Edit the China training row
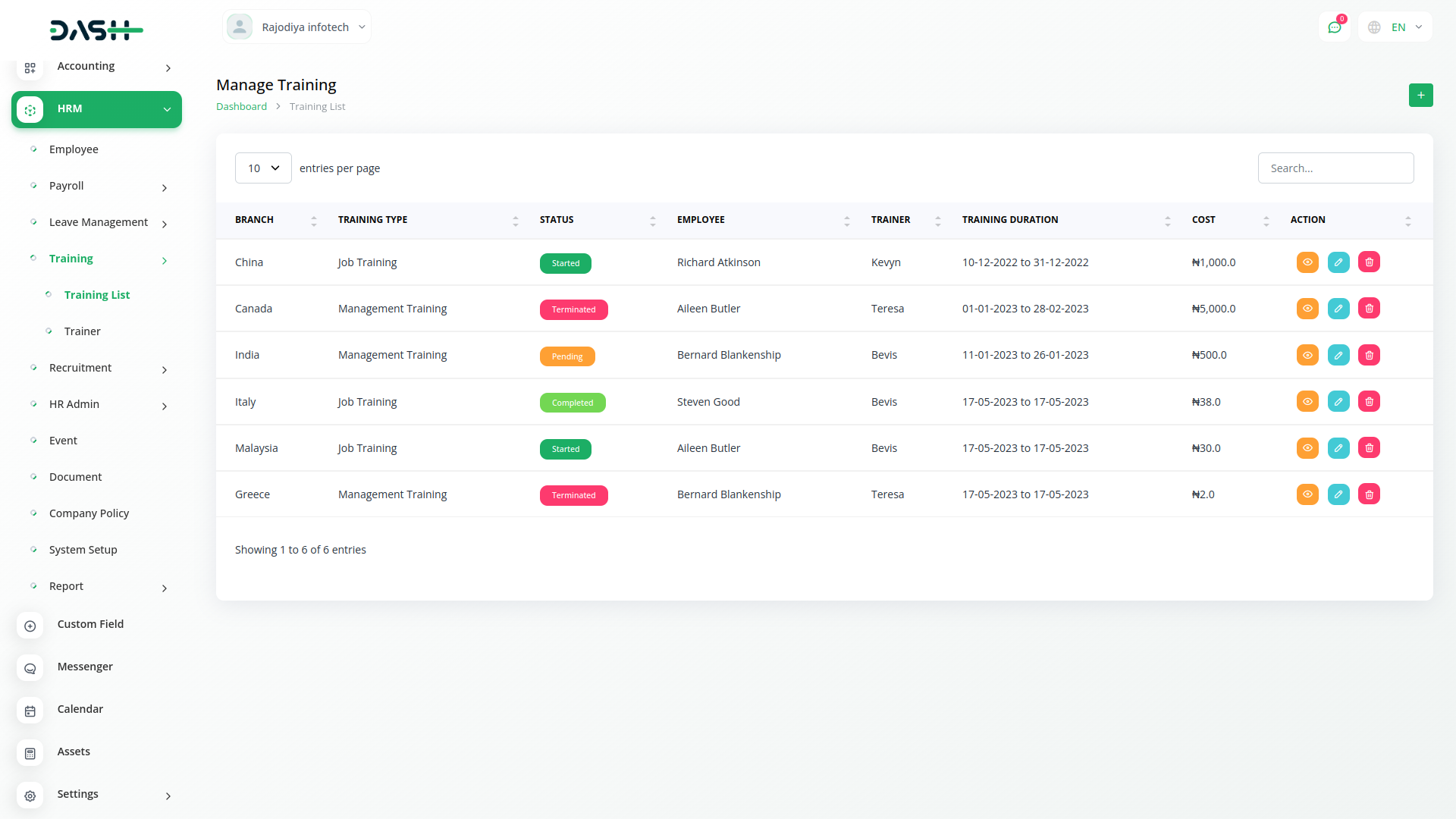Viewport: 1456px width, 819px height. click(x=1338, y=262)
